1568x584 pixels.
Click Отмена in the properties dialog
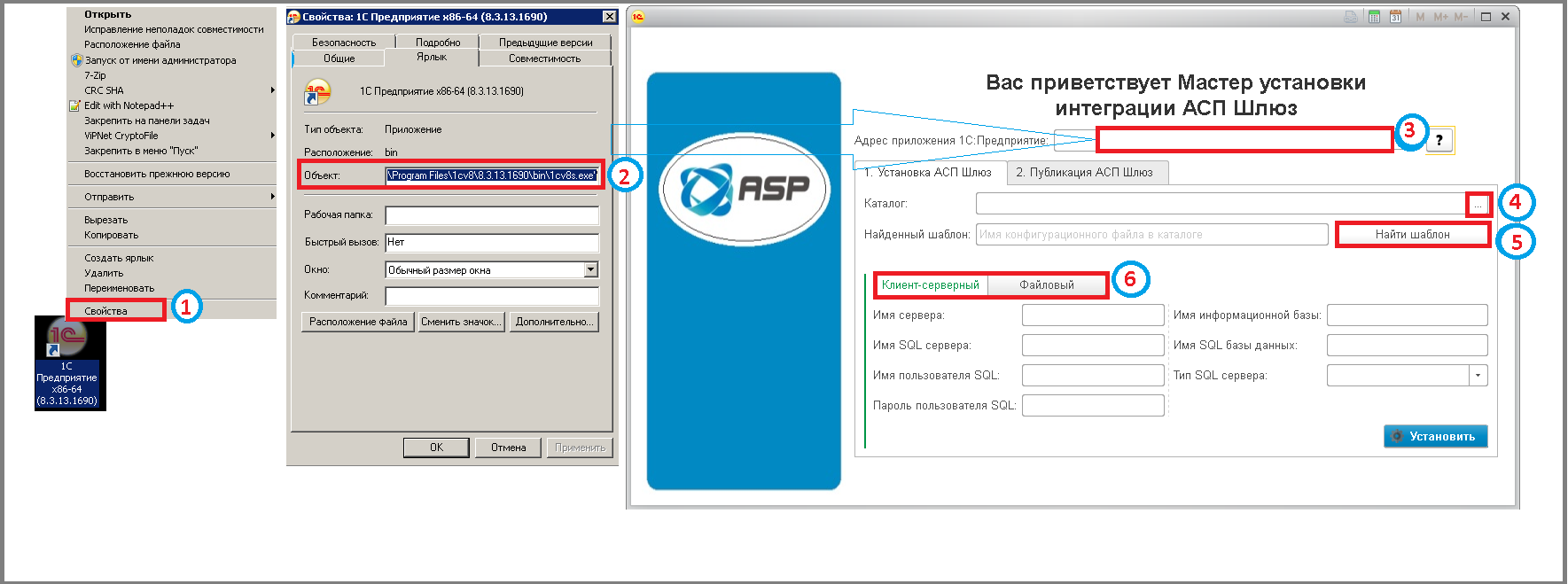click(509, 448)
